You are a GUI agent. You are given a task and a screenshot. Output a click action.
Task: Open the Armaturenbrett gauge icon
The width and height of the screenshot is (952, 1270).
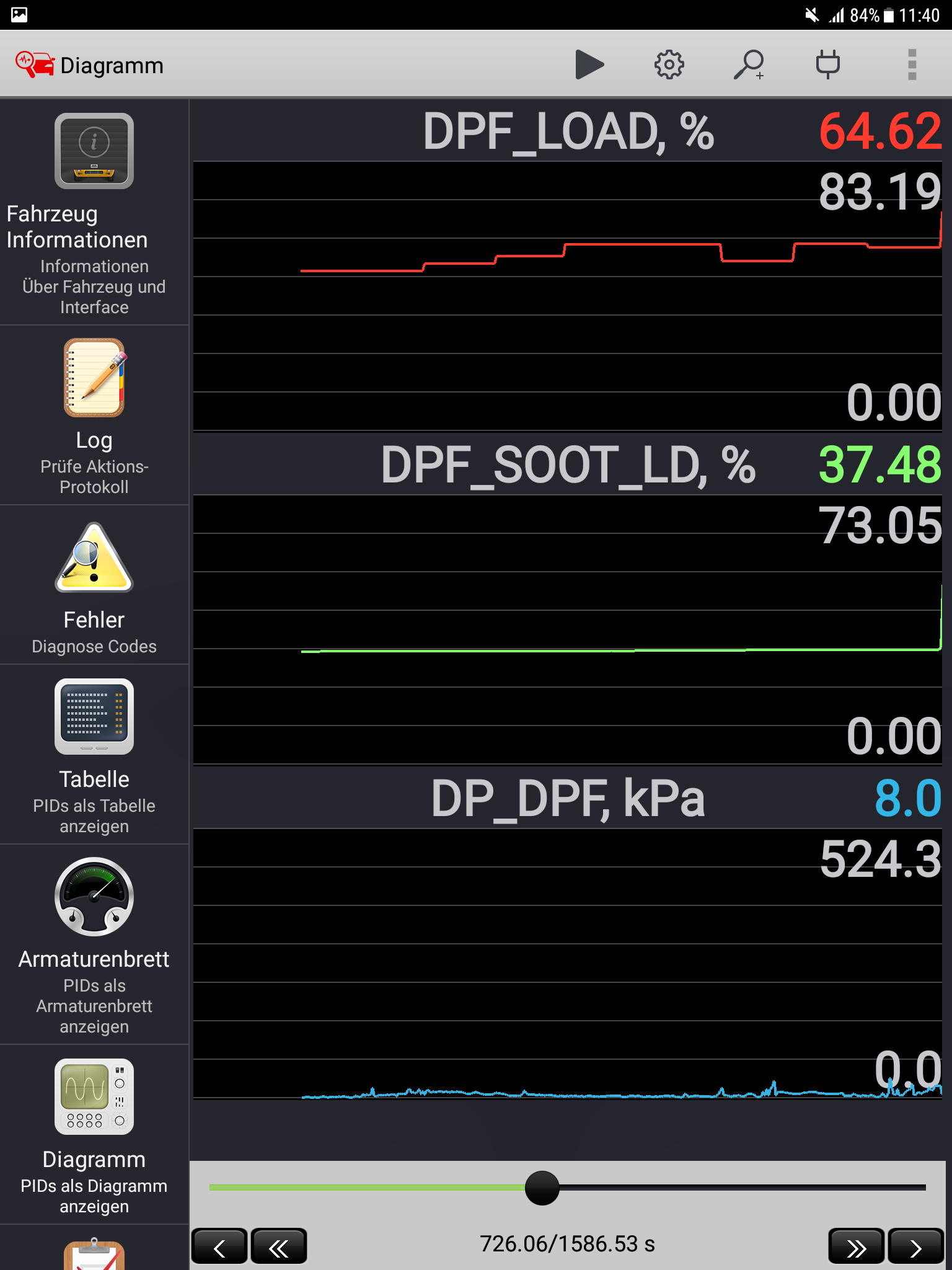[x=94, y=896]
